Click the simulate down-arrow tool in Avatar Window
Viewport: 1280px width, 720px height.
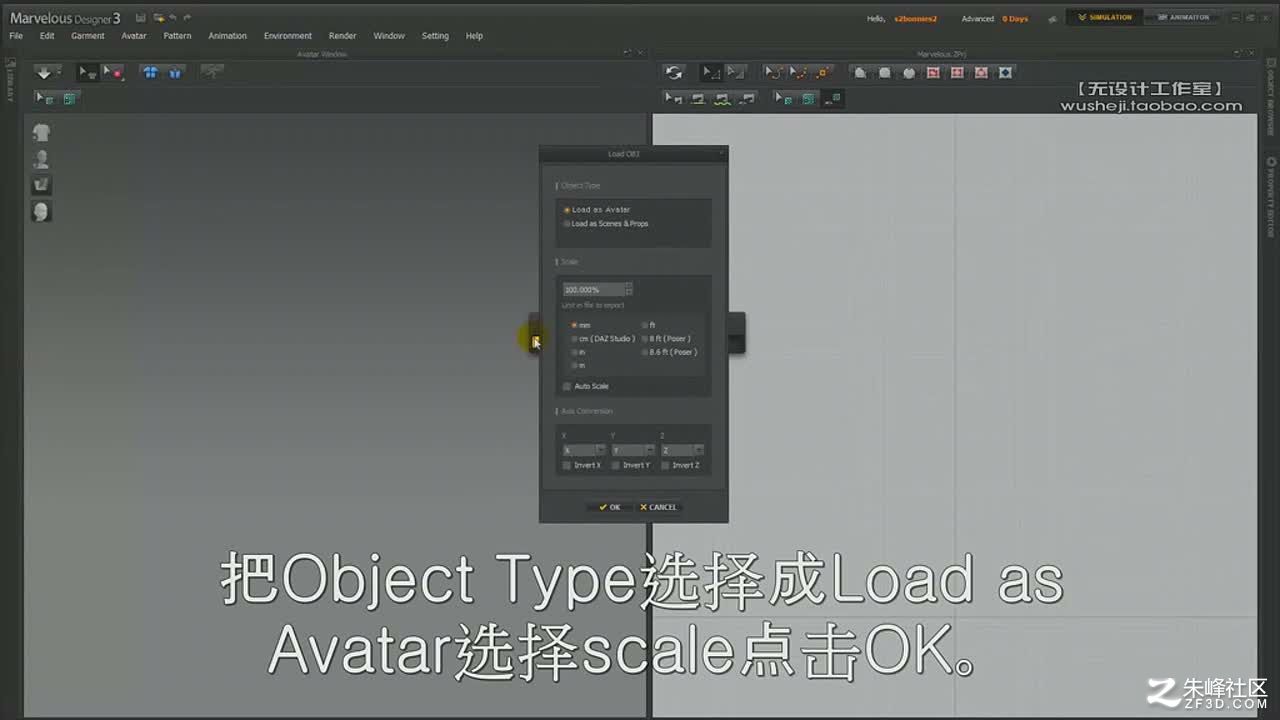46,72
